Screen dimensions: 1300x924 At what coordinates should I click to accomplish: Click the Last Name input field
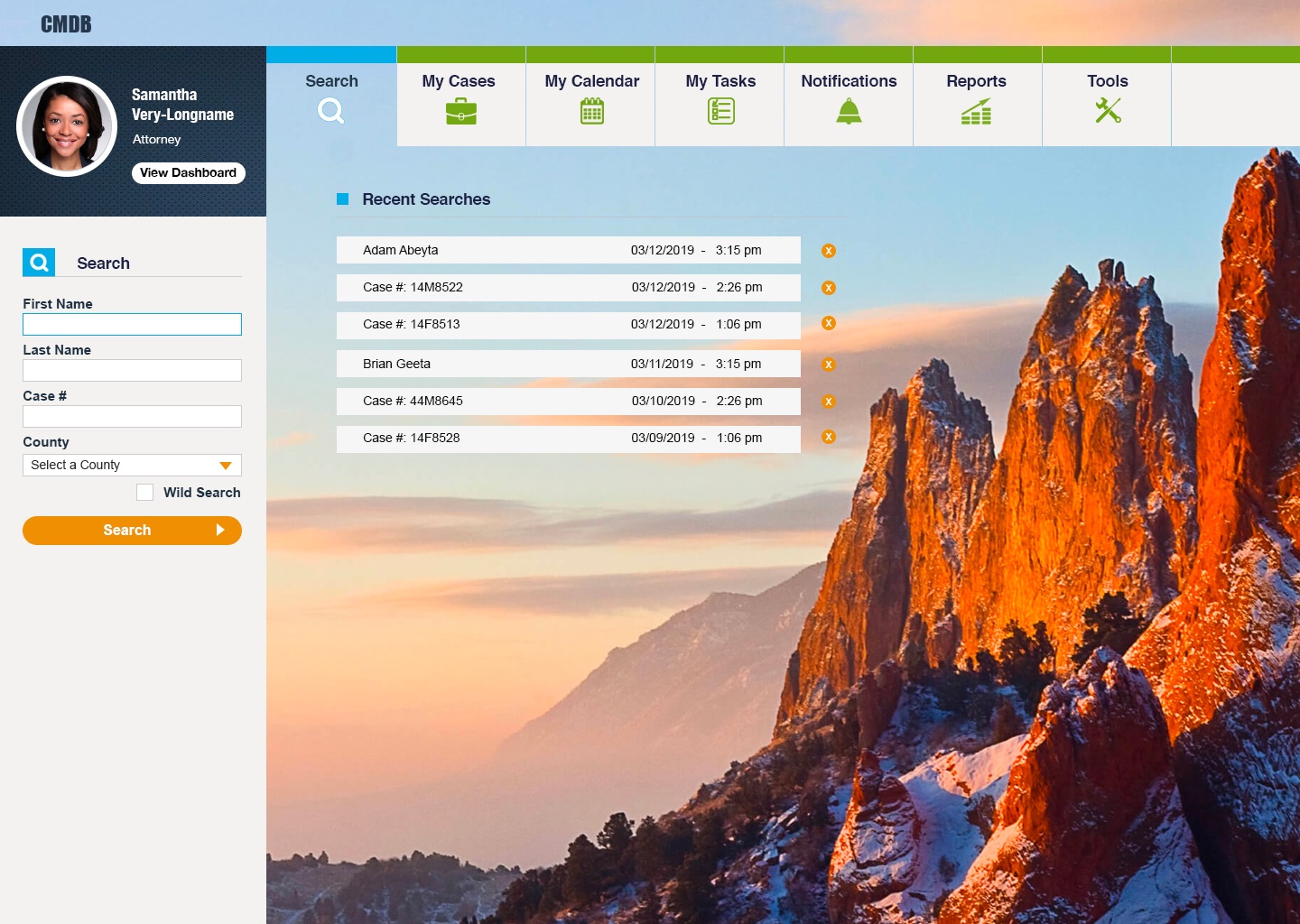point(132,370)
